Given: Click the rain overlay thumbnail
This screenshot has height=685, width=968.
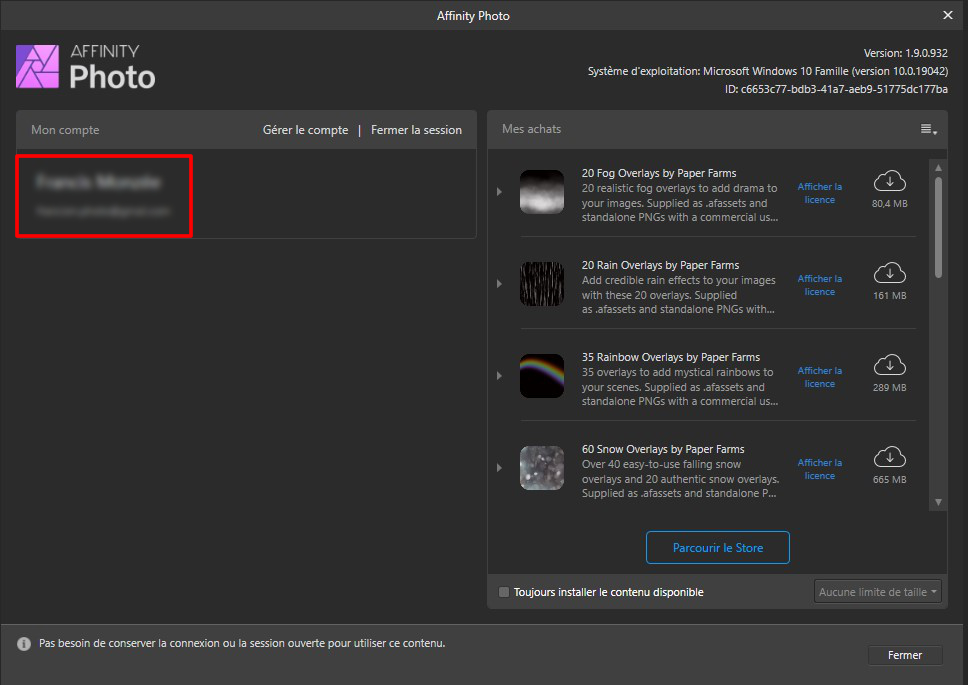Looking at the screenshot, I should pyautogui.click(x=542, y=284).
